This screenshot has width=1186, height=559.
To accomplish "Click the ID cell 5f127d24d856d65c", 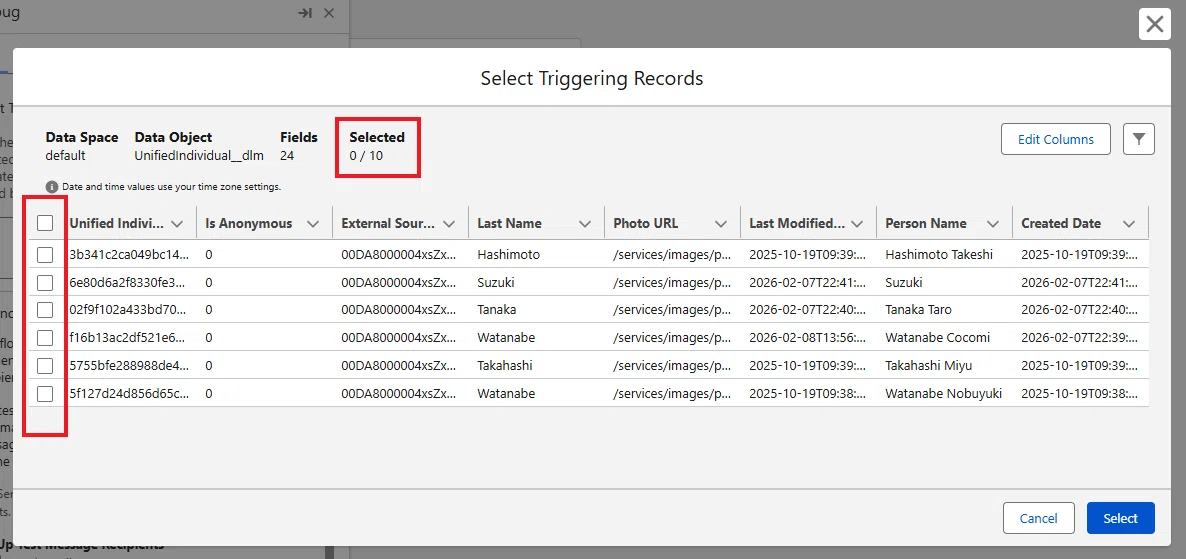I will [129, 393].
